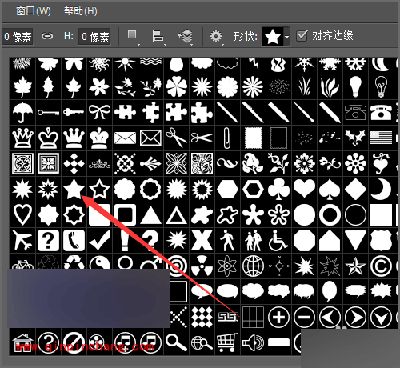Viewport: 400px width, 368px height.
Task: Select the magnifying glass search shape
Action: (176, 342)
